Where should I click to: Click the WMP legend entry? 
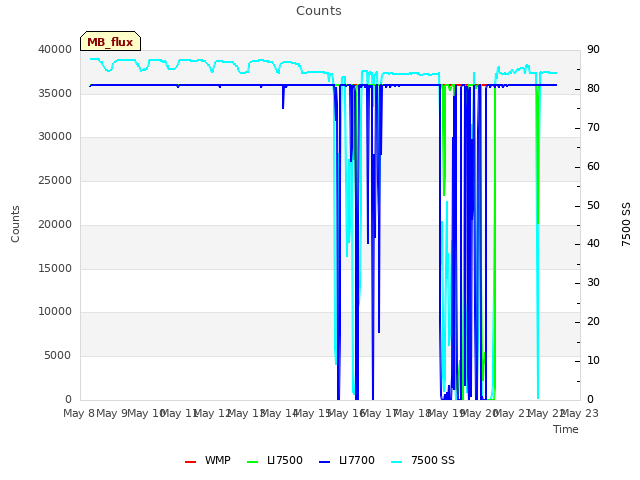click(208, 460)
